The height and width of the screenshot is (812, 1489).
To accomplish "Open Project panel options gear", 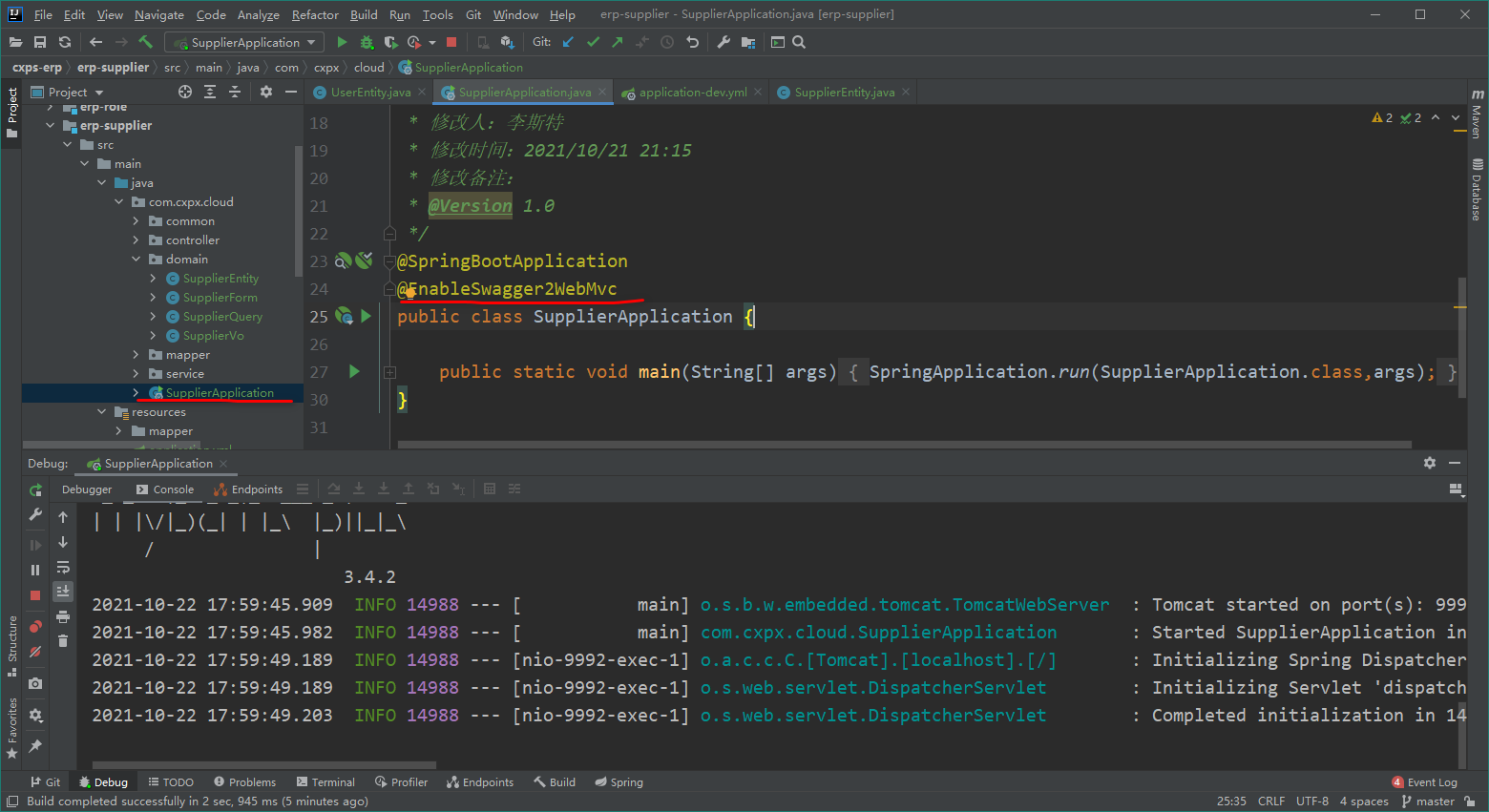I will pyautogui.click(x=266, y=92).
